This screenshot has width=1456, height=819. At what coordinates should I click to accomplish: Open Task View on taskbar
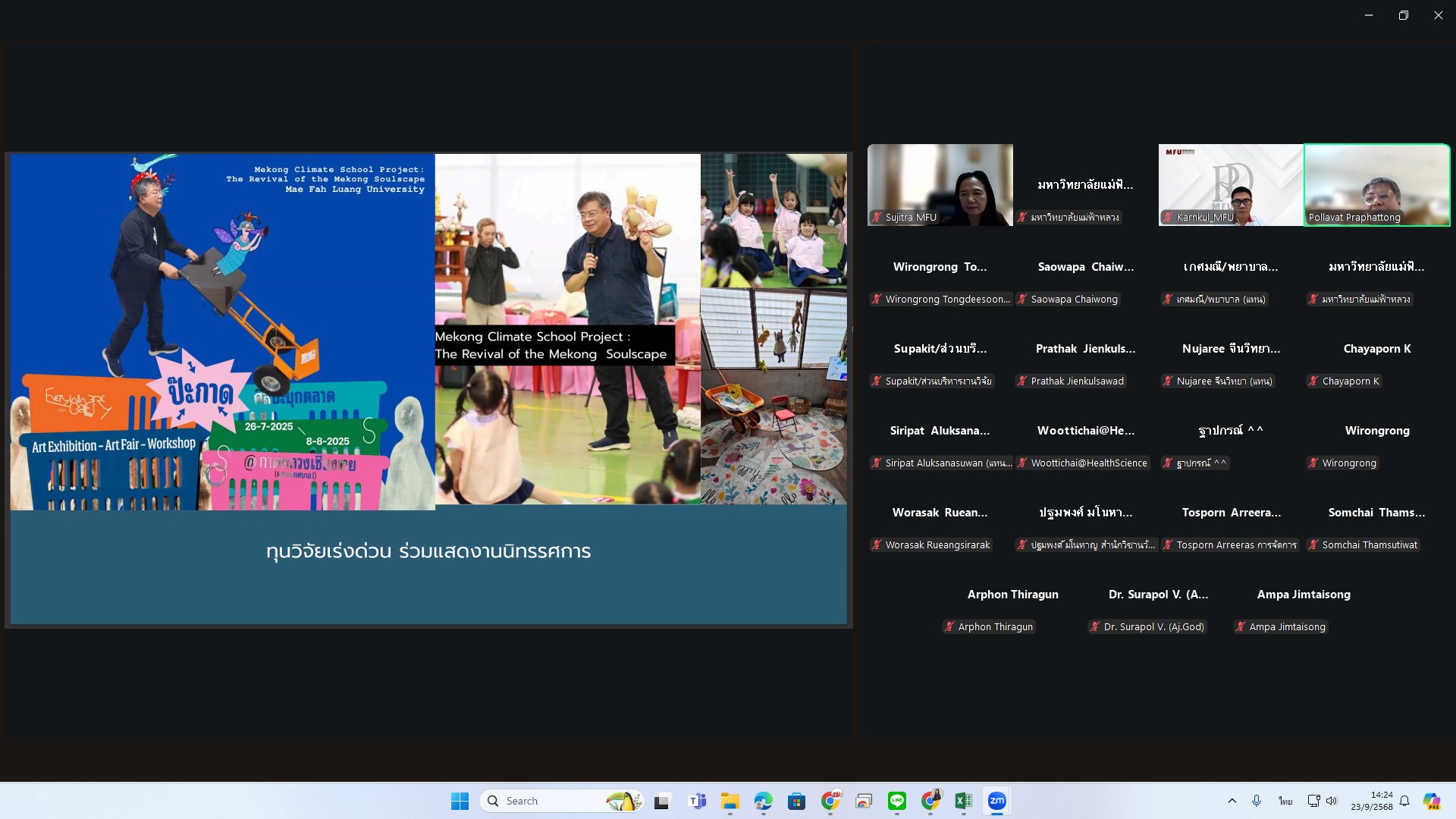click(x=663, y=801)
